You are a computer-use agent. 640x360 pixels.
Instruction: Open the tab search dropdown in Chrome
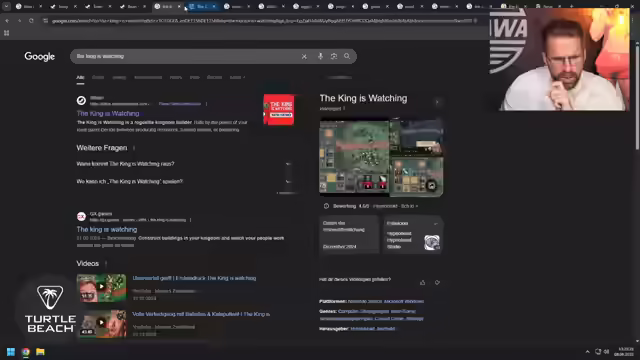[x=7, y=7]
